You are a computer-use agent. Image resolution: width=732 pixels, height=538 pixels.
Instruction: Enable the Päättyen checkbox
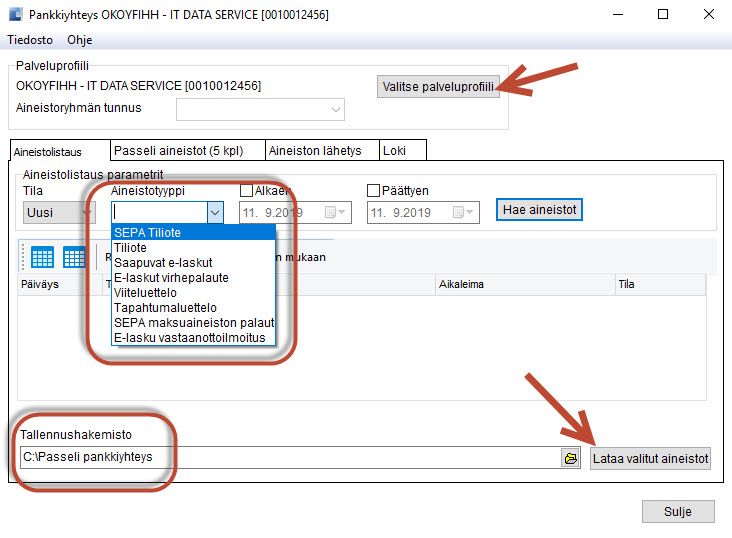coord(373,191)
